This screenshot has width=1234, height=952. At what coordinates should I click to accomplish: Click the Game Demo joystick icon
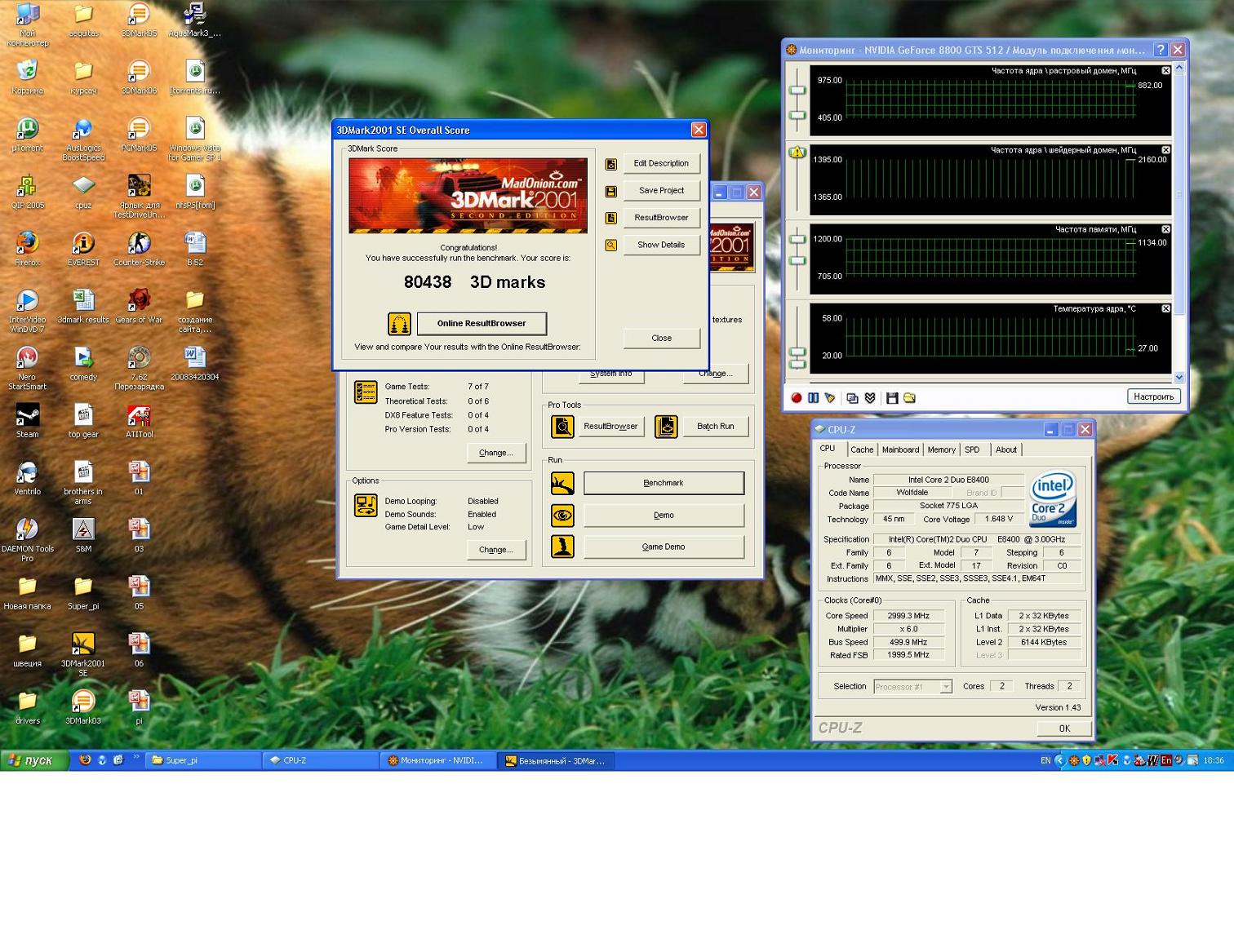click(x=562, y=546)
